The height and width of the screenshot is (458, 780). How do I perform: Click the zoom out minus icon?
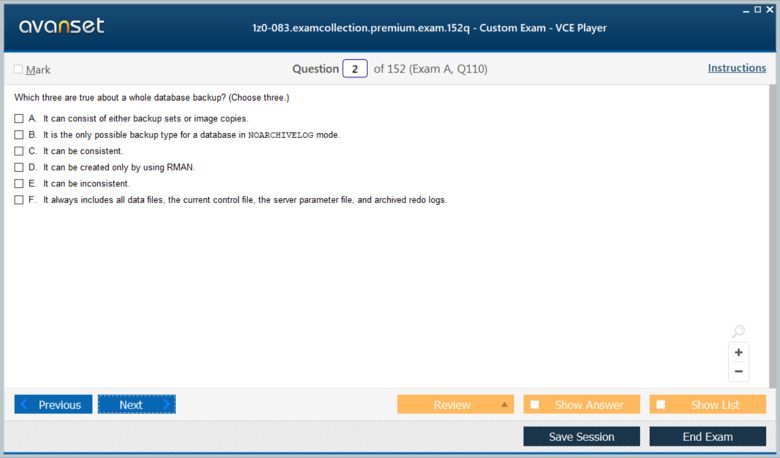(x=738, y=371)
